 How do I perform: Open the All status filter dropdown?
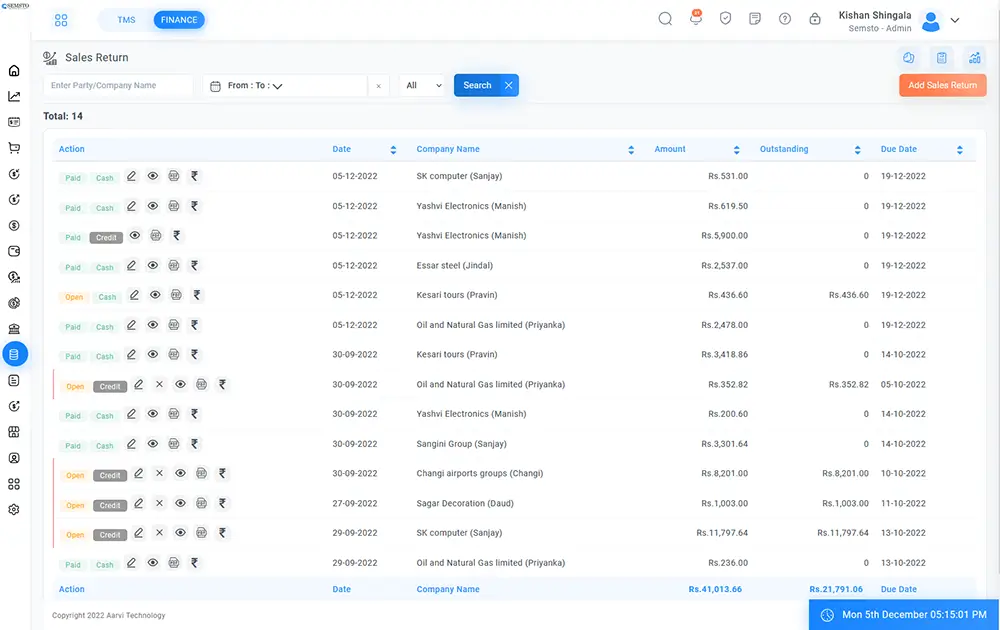423,85
